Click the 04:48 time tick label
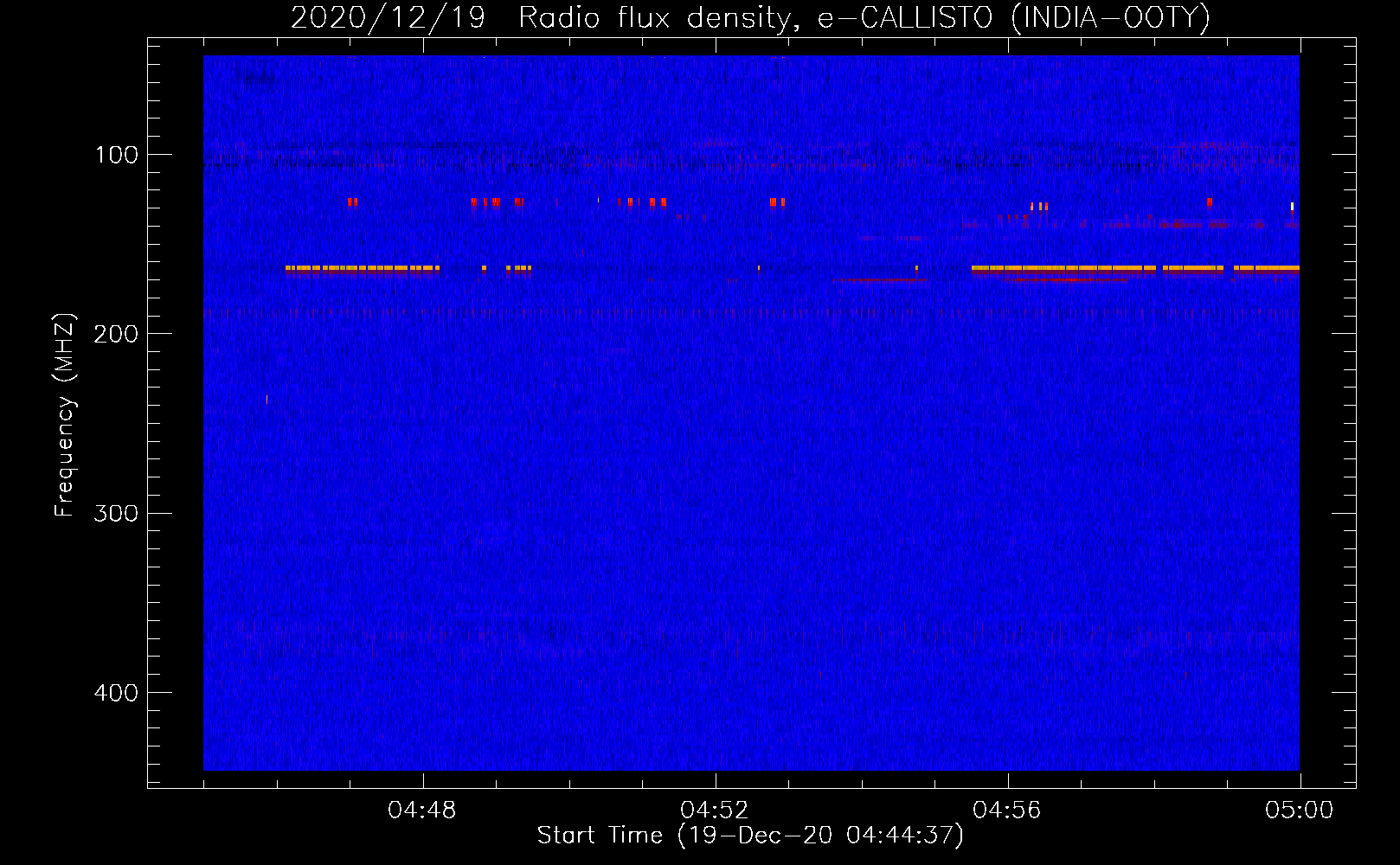The height and width of the screenshot is (865, 1400). [422, 811]
